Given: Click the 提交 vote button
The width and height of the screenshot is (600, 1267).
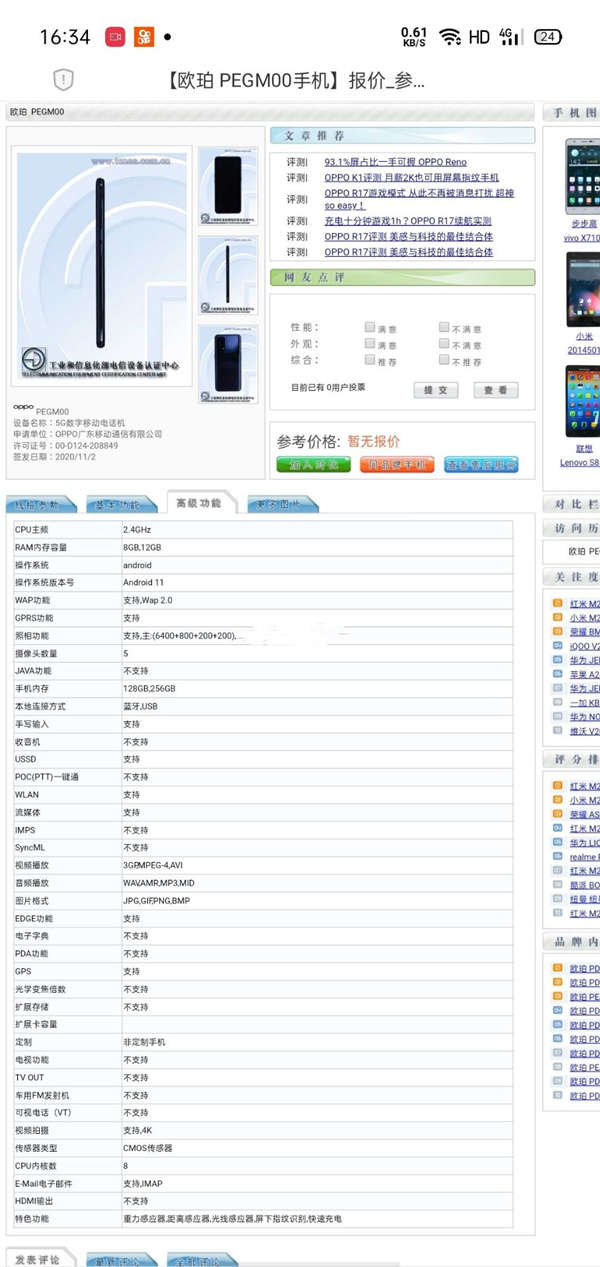Looking at the screenshot, I should [436, 390].
